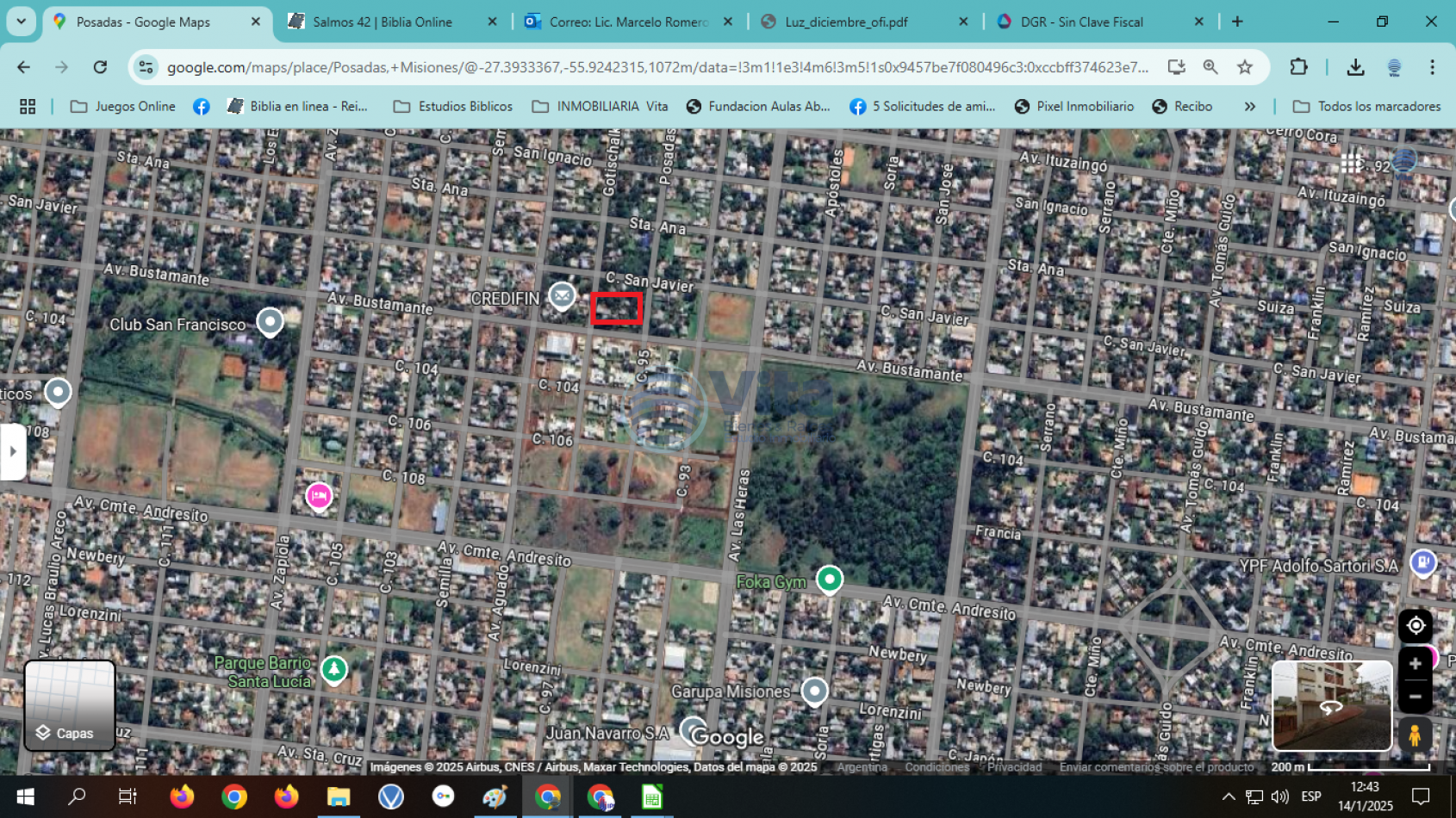This screenshot has width=1456, height=818.
Task: Click the zoom out minus button
Action: tap(1415, 696)
